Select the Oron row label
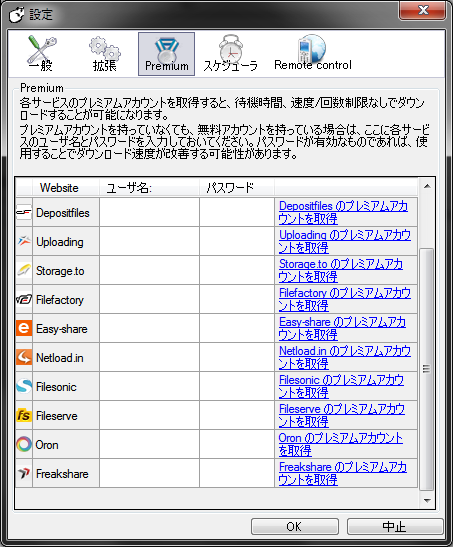The height and width of the screenshot is (547, 453). [x=47, y=445]
